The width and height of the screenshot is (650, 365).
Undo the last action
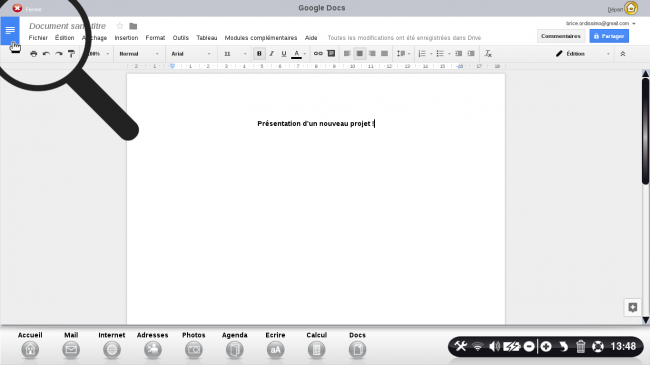coord(46,54)
